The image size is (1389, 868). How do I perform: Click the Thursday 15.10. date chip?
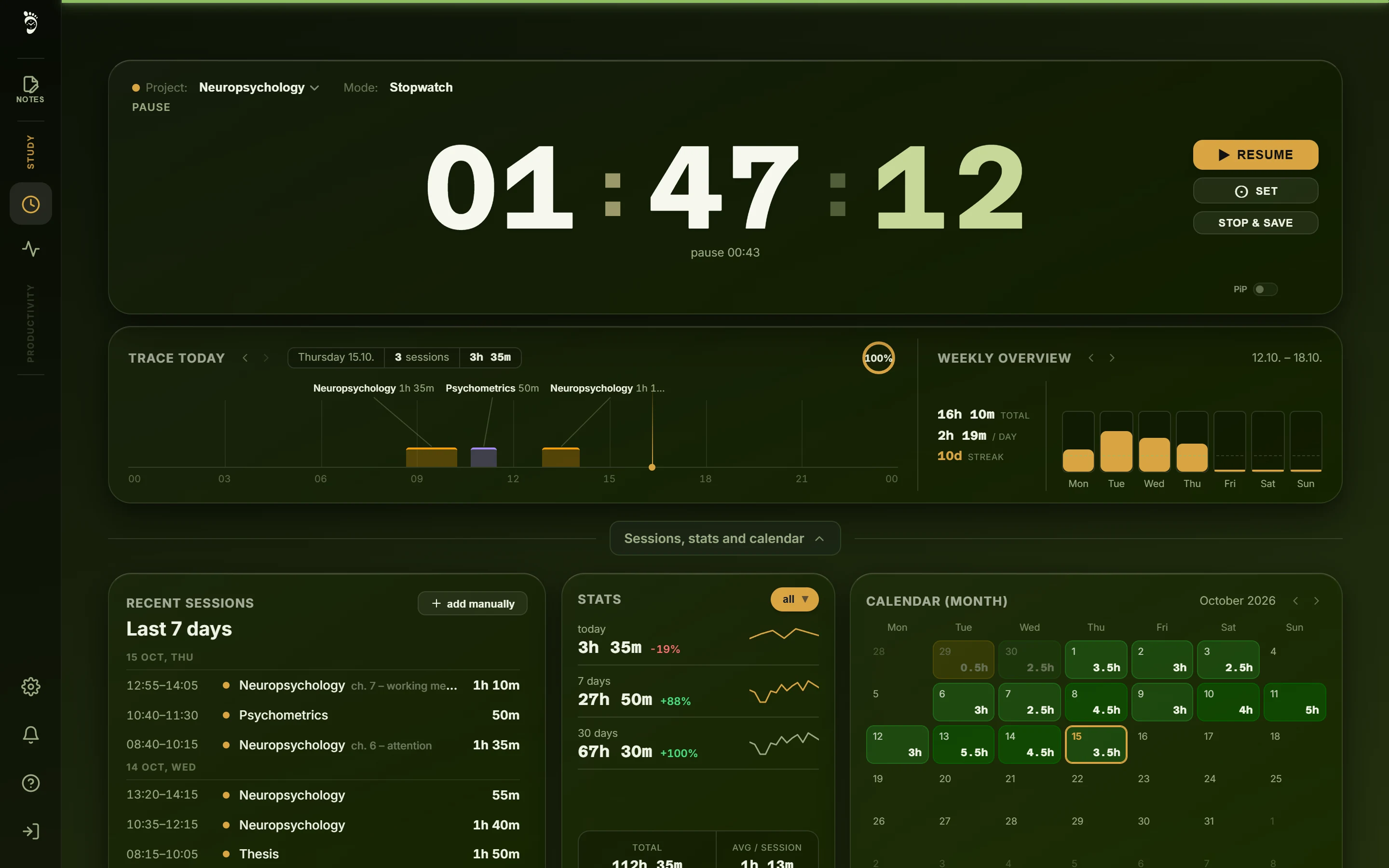point(336,357)
